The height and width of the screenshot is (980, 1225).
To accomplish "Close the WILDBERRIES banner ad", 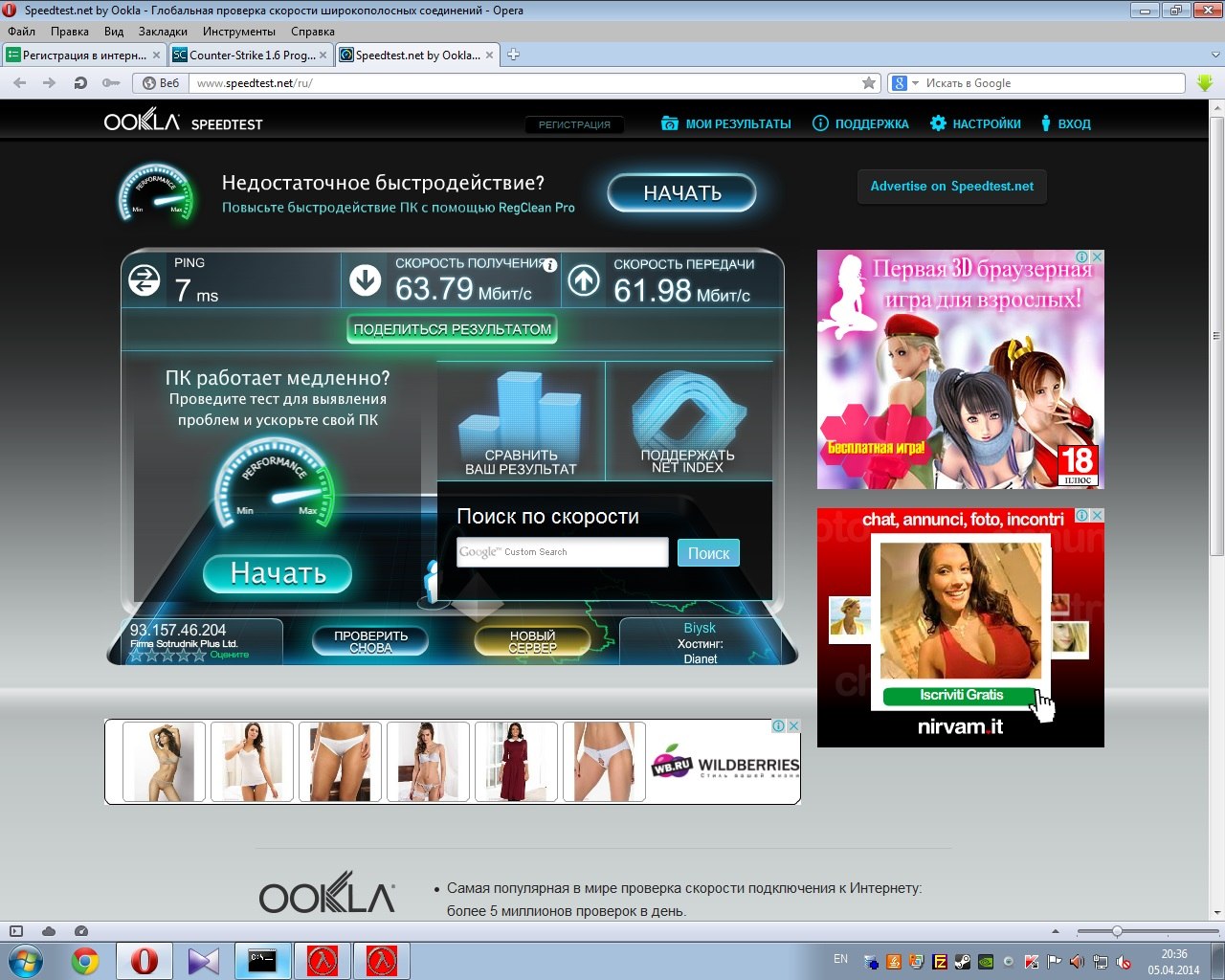I will pos(792,726).
